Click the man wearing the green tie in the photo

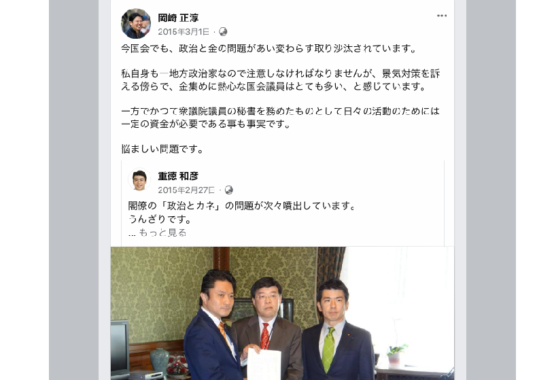(334, 331)
